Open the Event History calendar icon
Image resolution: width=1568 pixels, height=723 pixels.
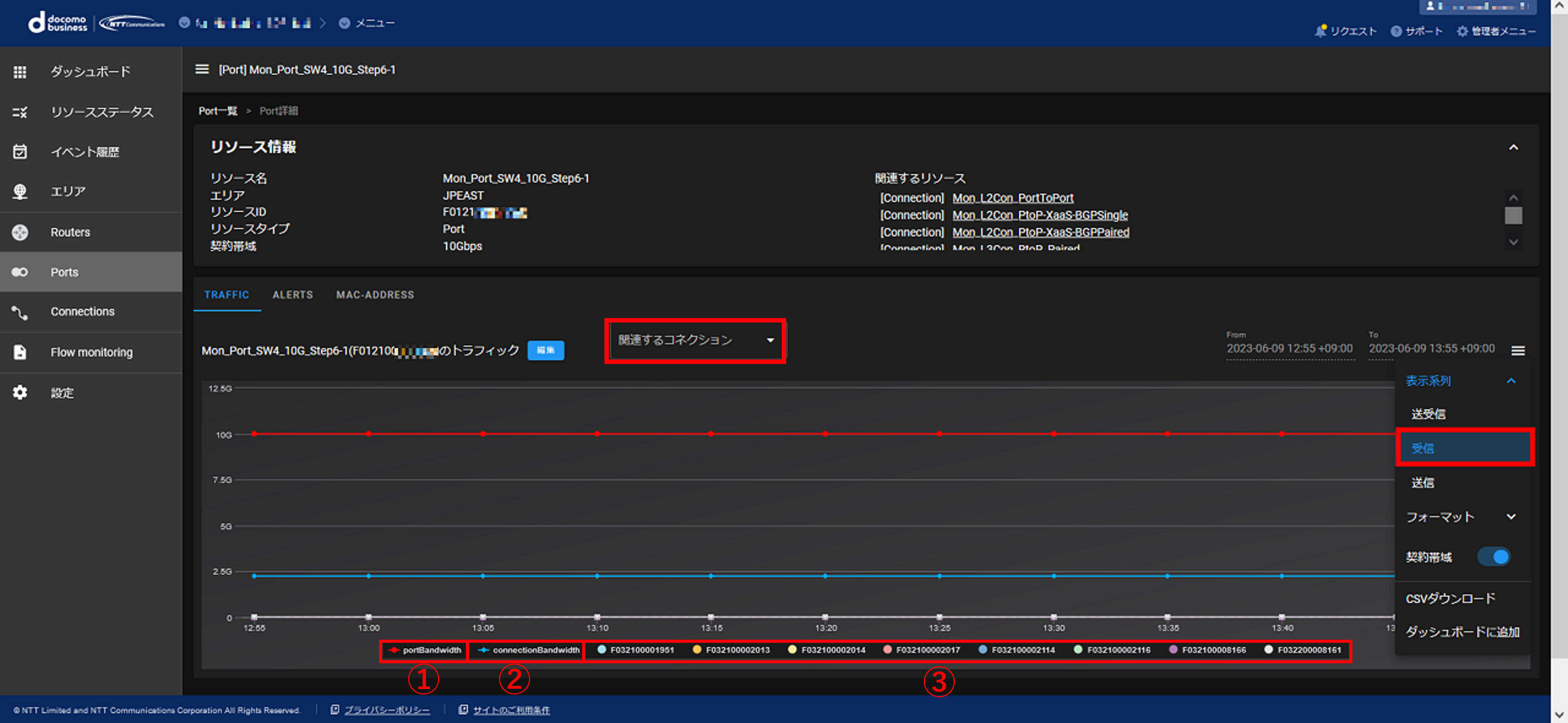point(20,151)
